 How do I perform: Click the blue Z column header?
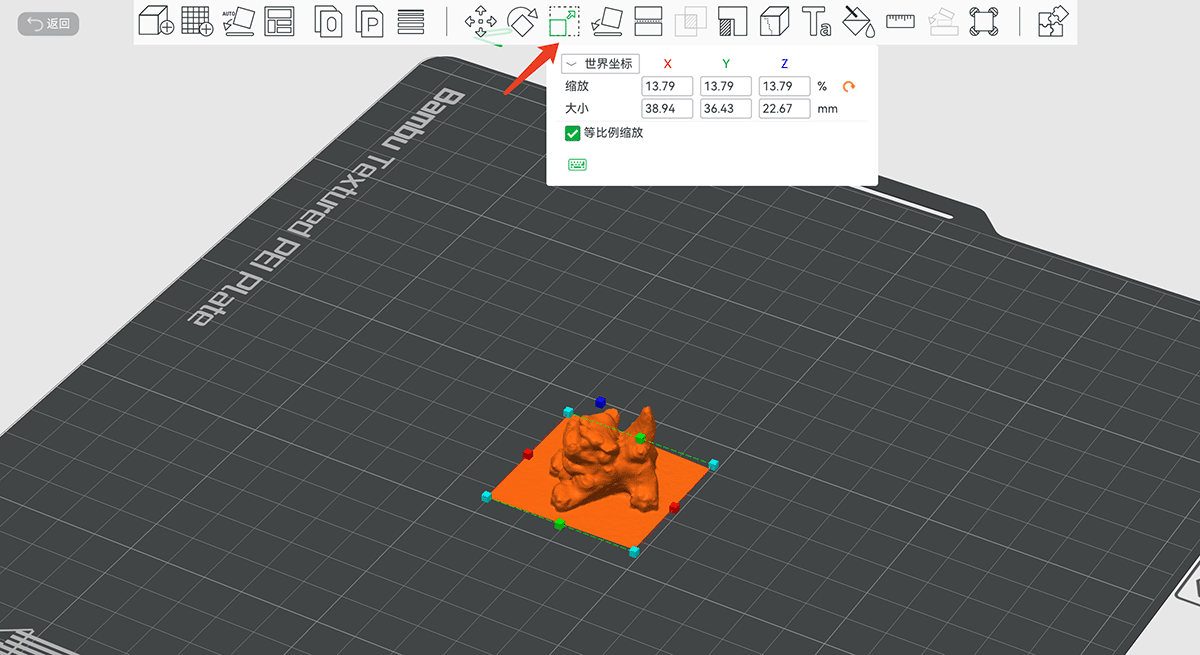(785, 64)
